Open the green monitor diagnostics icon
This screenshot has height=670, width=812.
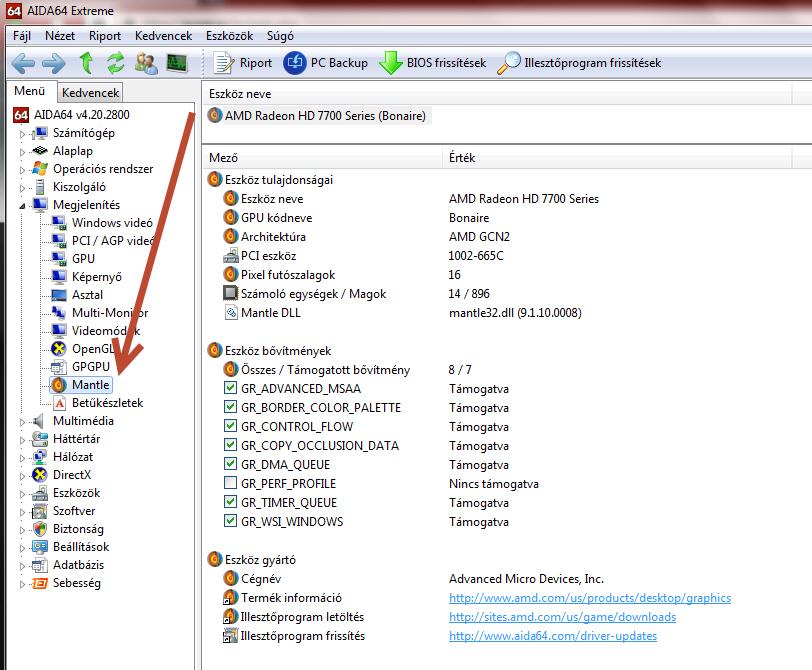[177, 63]
